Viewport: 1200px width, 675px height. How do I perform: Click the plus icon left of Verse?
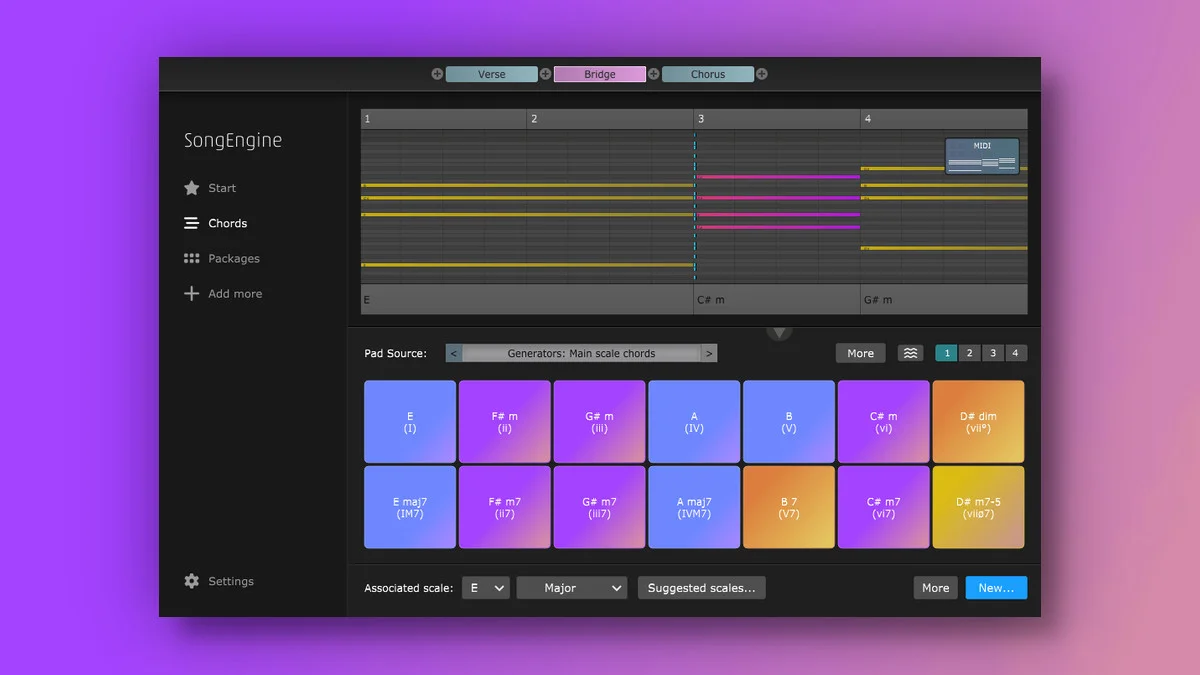[x=437, y=74]
